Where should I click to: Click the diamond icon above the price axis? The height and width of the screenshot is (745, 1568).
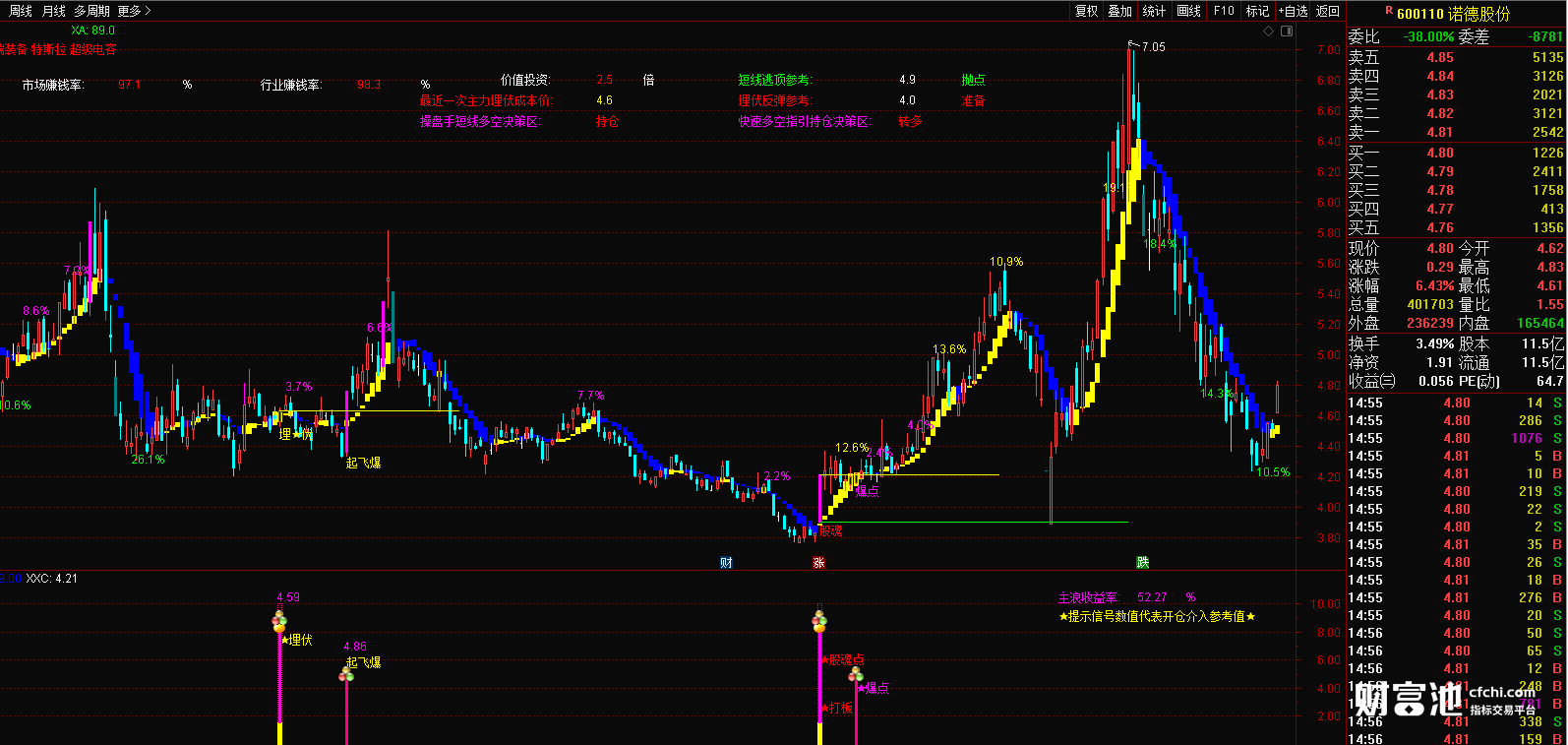1269,31
